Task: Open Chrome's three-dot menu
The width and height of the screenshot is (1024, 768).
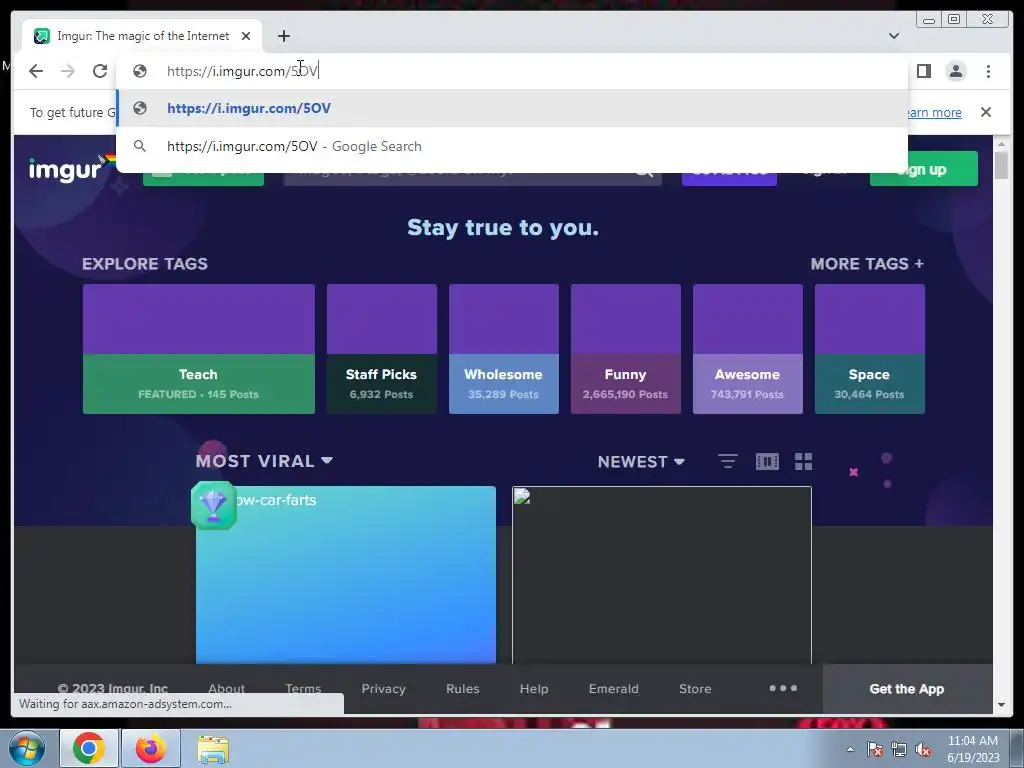Action: 988,71
